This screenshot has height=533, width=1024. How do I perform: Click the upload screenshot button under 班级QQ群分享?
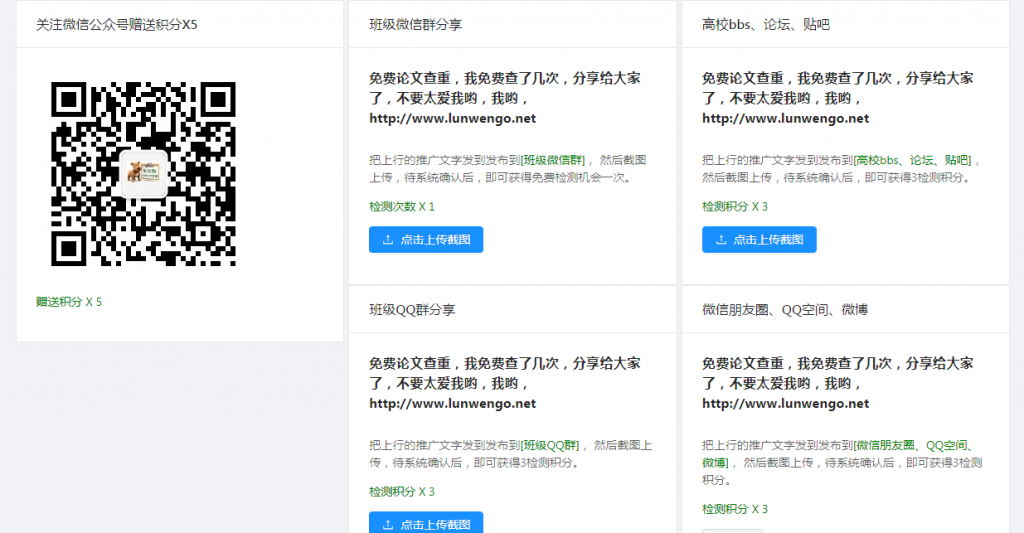(426, 523)
